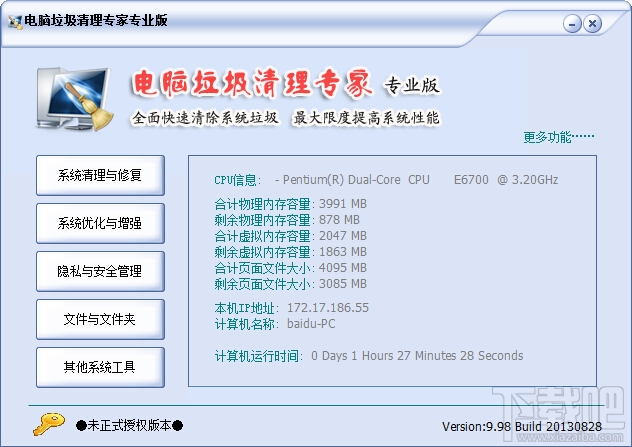Screen dimensions: 632x447
Task: Click the 更多功能 link
Action: pos(559,137)
